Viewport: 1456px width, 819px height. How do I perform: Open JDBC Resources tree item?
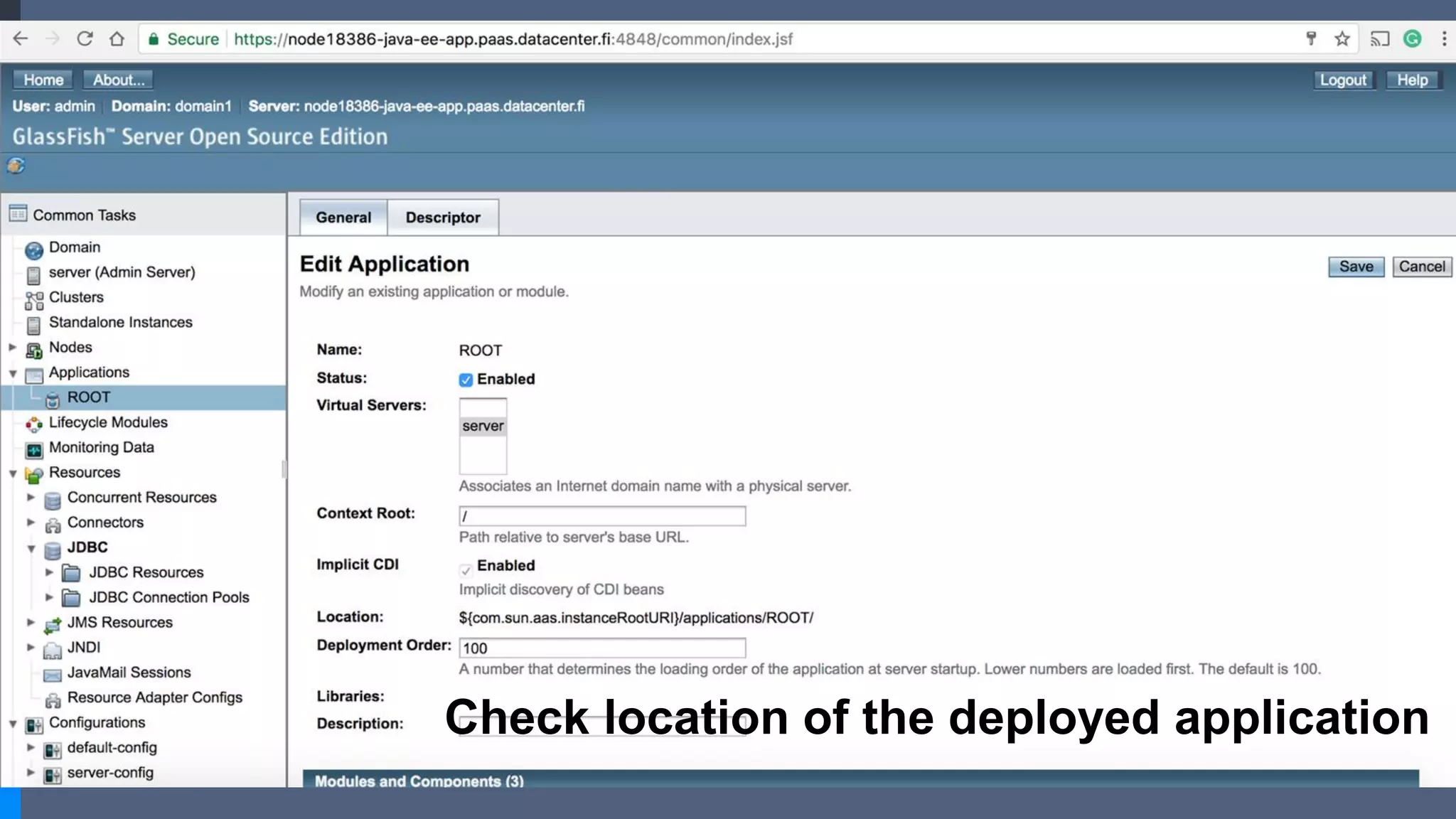146,572
